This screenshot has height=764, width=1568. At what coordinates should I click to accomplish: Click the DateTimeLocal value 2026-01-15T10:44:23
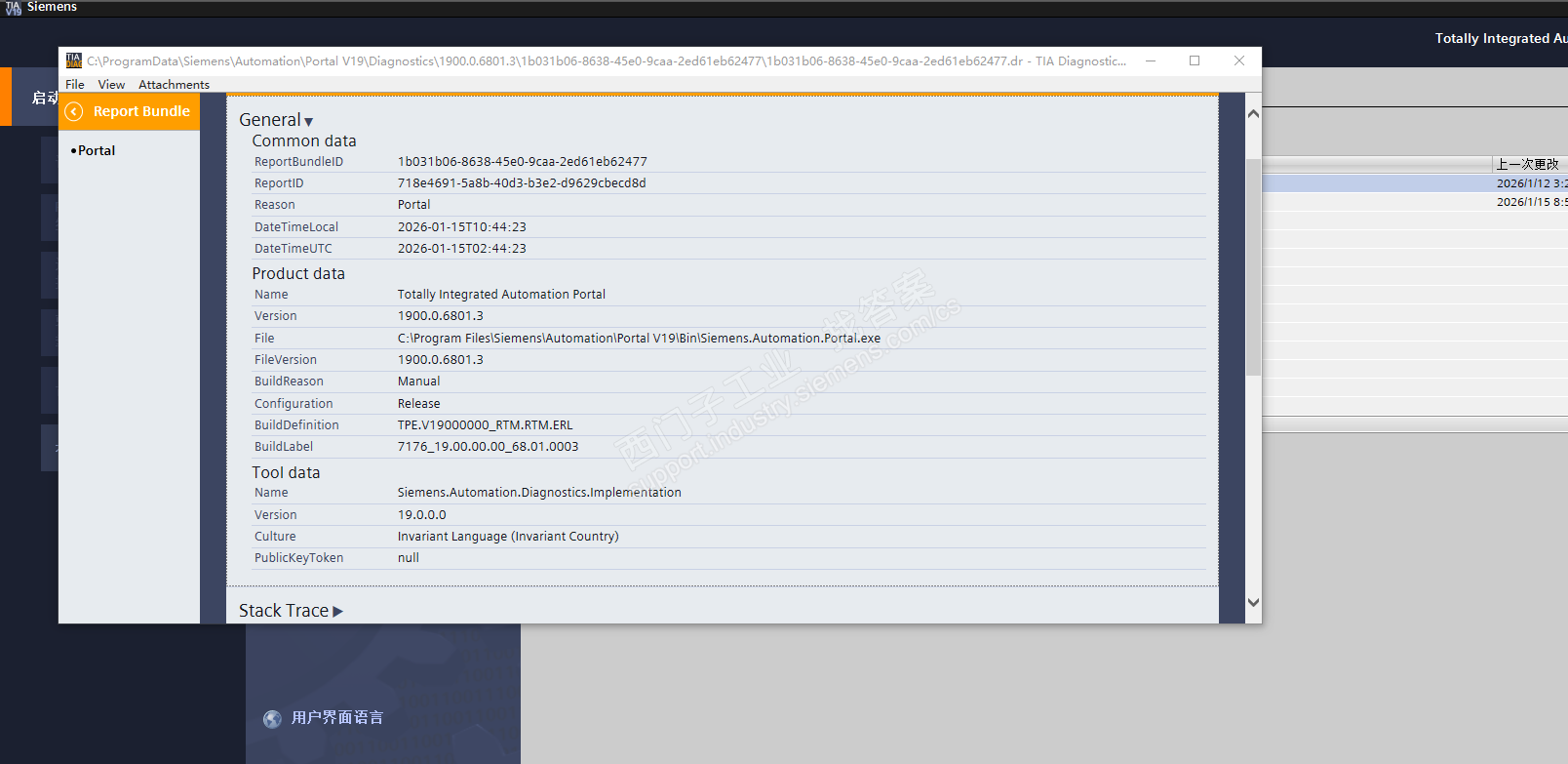tap(462, 227)
